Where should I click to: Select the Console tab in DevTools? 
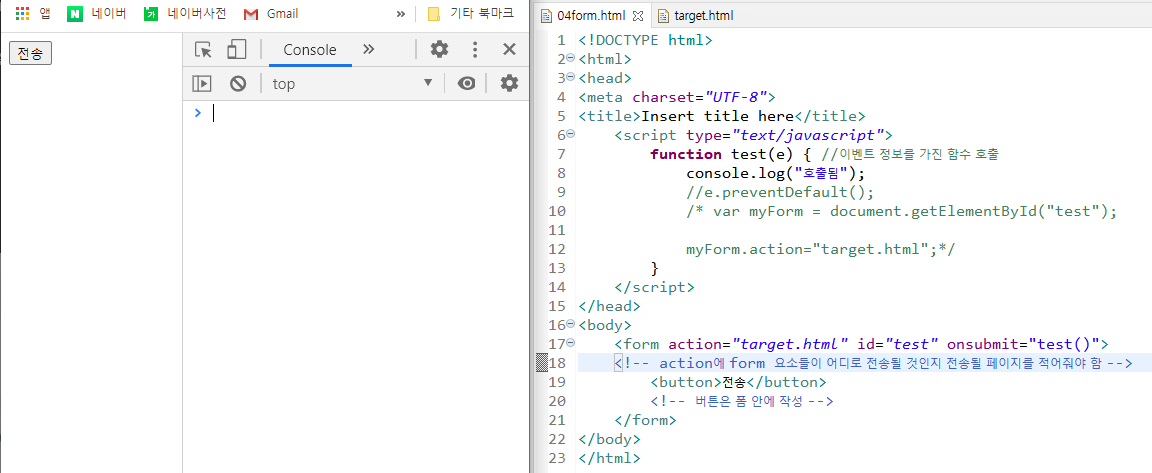point(310,50)
